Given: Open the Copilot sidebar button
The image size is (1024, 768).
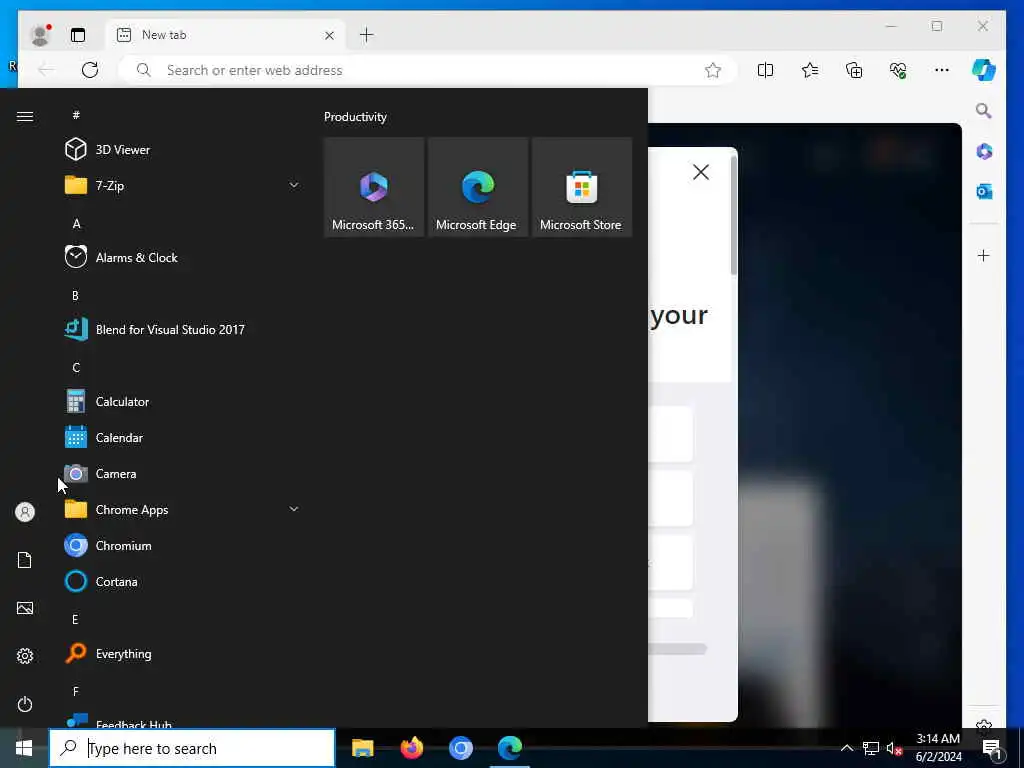Looking at the screenshot, I should [x=984, y=70].
